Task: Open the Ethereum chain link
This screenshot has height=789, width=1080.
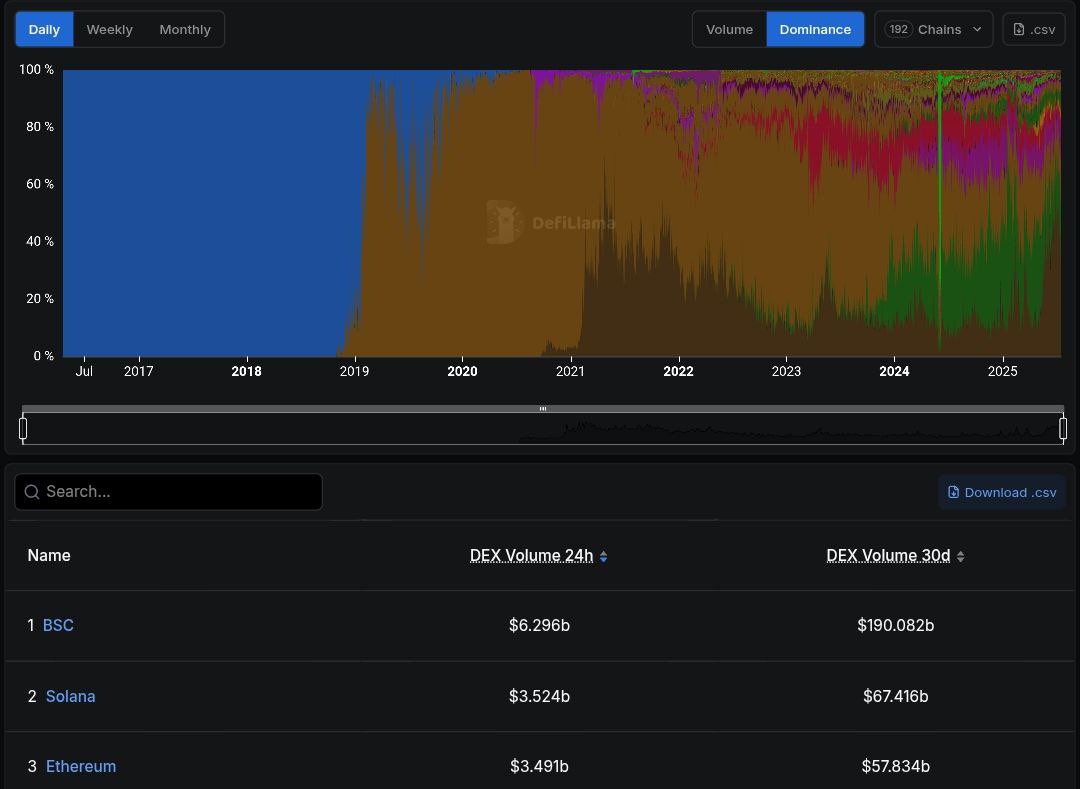Action: pyautogui.click(x=81, y=766)
